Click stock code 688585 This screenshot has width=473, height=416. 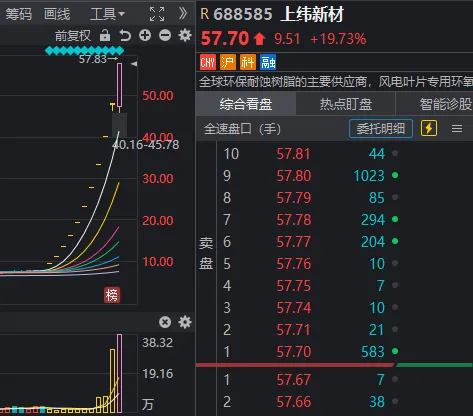pos(243,14)
